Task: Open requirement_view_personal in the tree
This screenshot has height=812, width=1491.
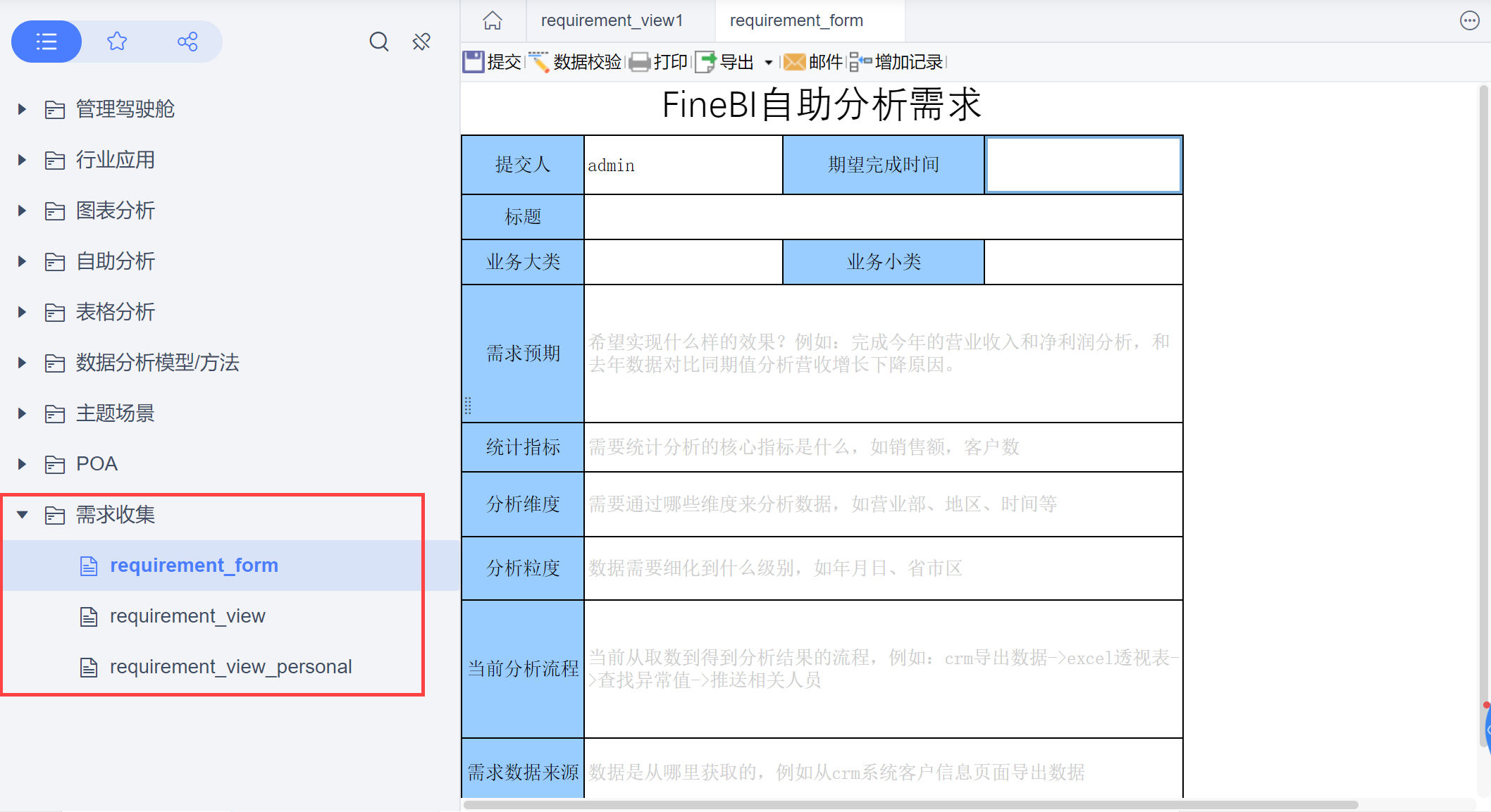Action: click(230, 666)
